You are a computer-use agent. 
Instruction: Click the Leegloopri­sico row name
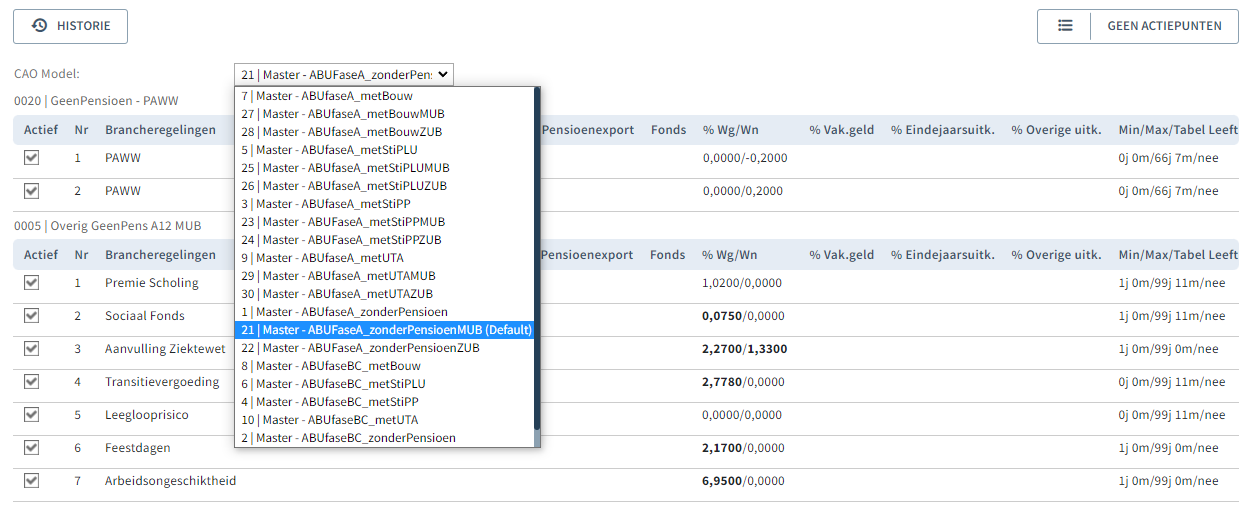click(146, 415)
